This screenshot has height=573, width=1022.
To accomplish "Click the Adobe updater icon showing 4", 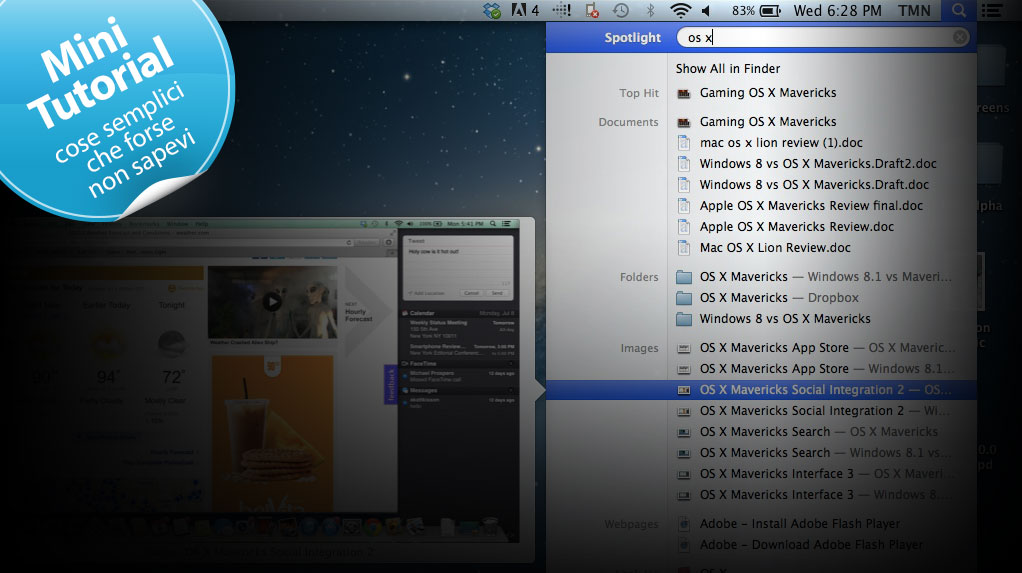I will 525,10.
